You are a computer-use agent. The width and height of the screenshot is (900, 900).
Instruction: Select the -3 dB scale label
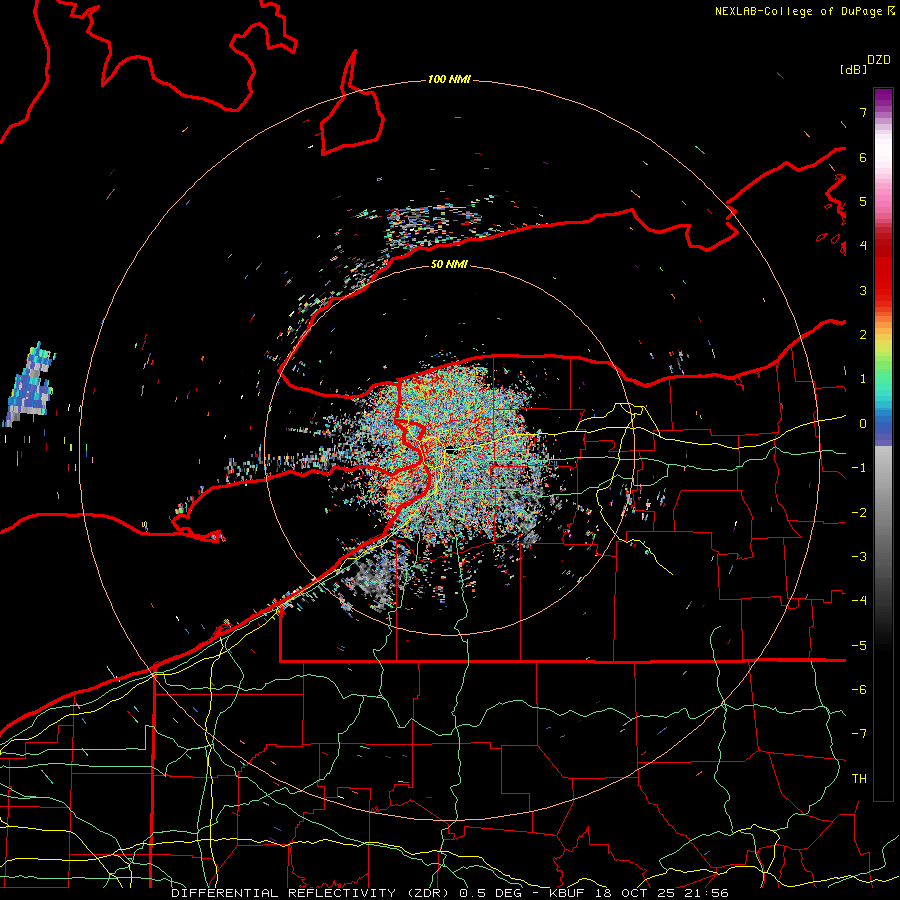click(859, 557)
